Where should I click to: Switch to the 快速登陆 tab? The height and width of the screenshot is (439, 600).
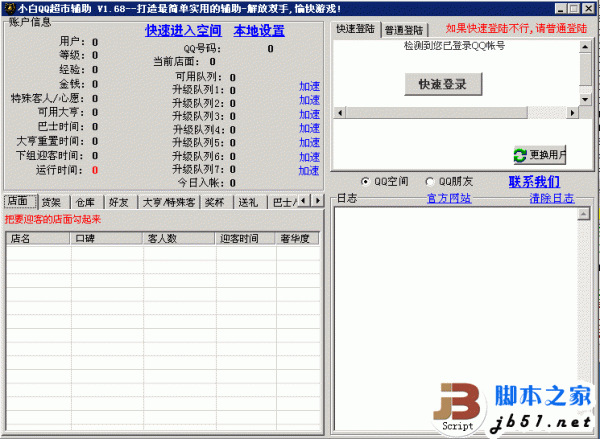click(355, 29)
